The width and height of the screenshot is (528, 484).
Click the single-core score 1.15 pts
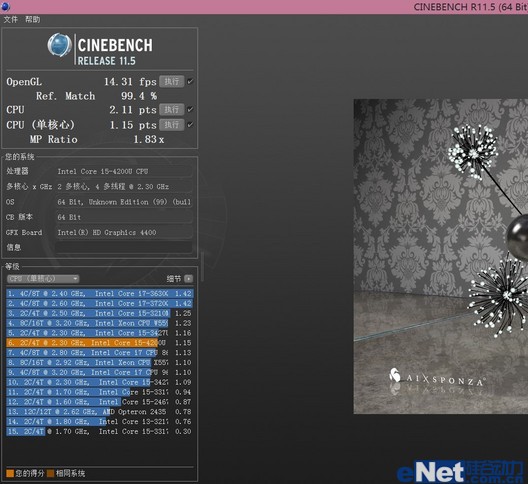click(x=133, y=125)
